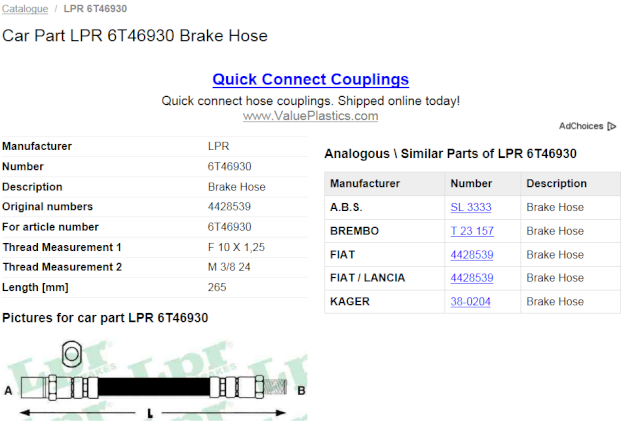Select the page heading Car Part LPR 6T46930 Brake Hose
The width and height of the screenshot is (640, 435).
135,36
